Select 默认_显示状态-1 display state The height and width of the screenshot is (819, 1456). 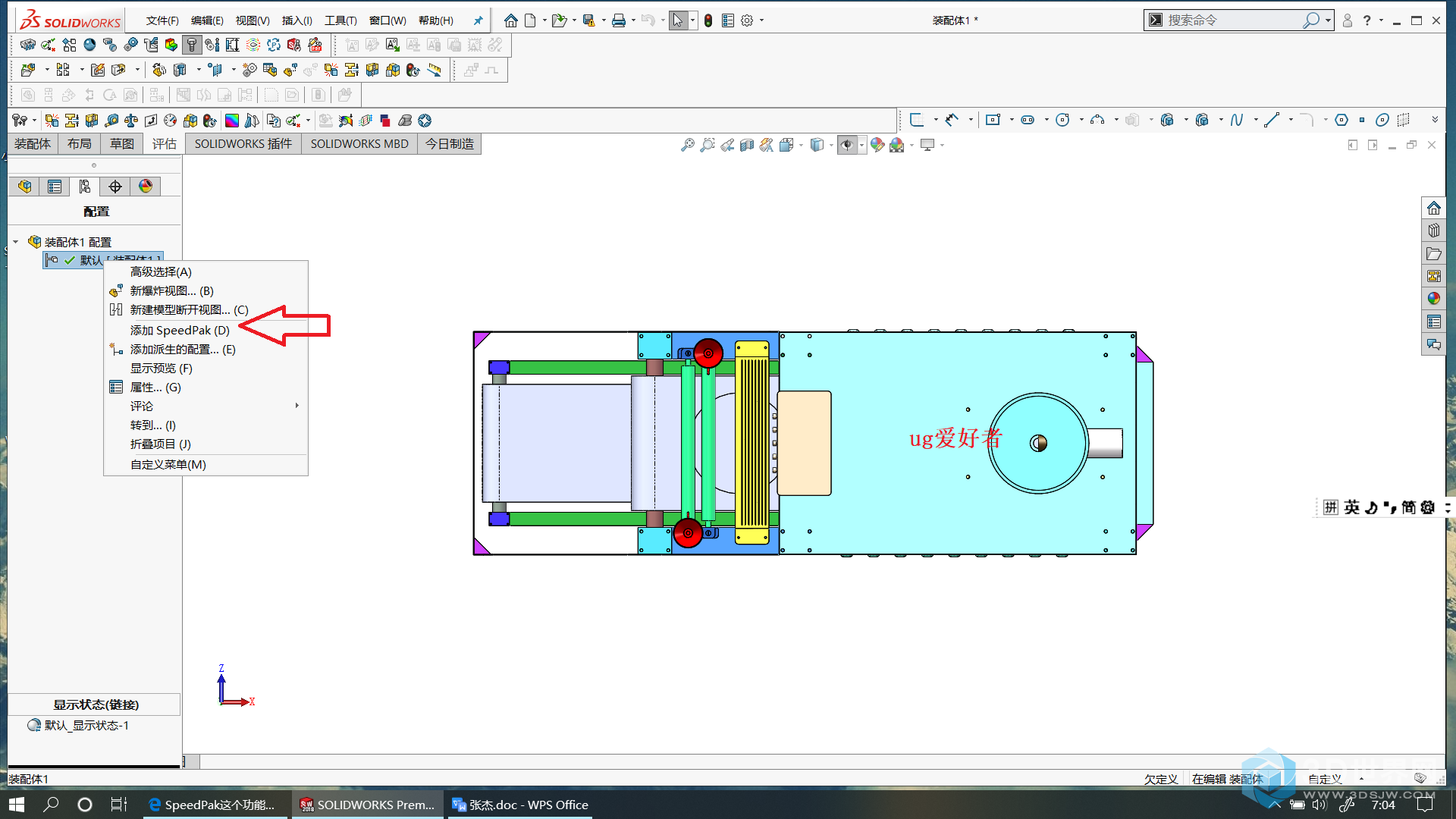(x=86, y=725)
